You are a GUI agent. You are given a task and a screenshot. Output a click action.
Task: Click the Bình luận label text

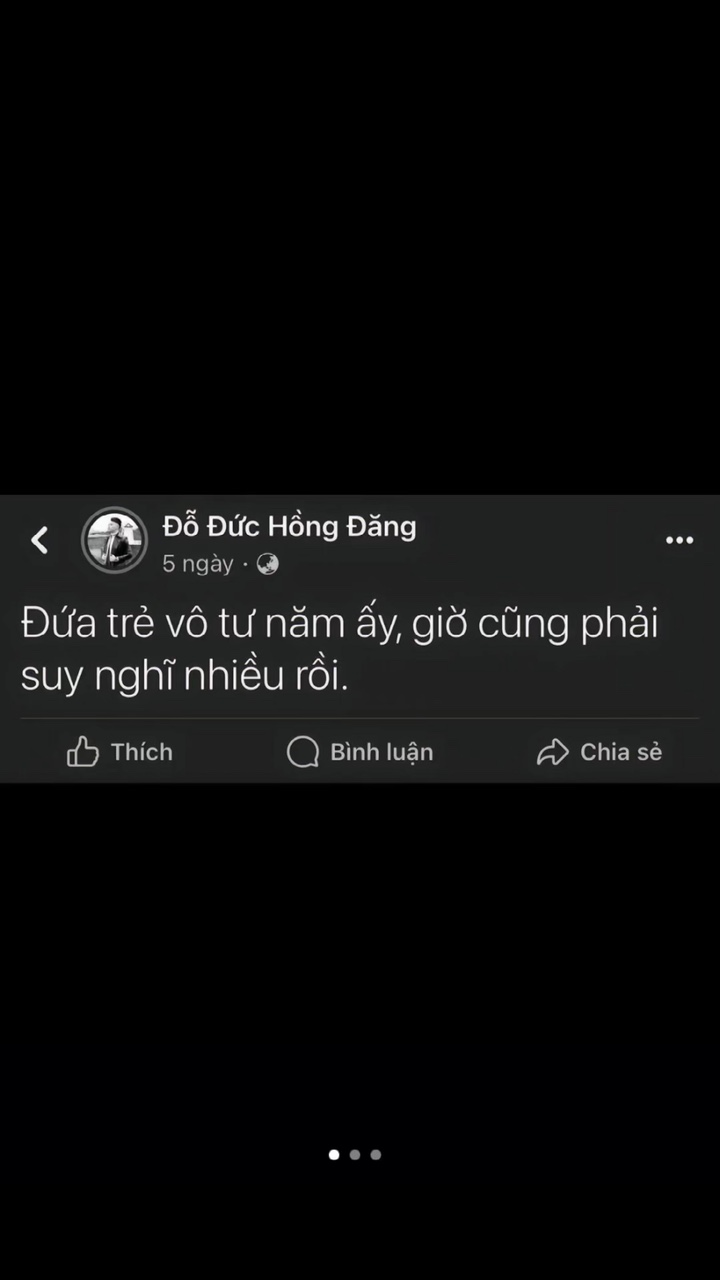pos(382,753)
